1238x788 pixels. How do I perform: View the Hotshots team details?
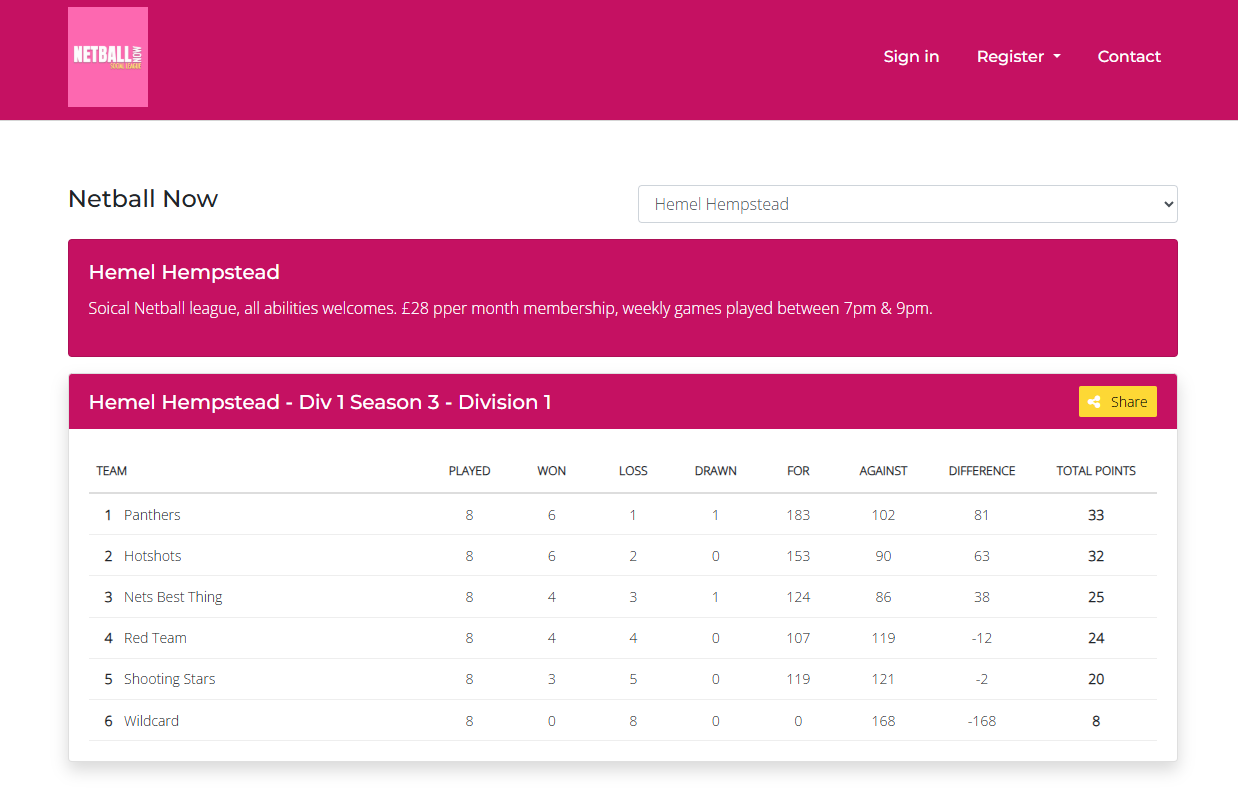pyautogui.click(x=152, y=555)
